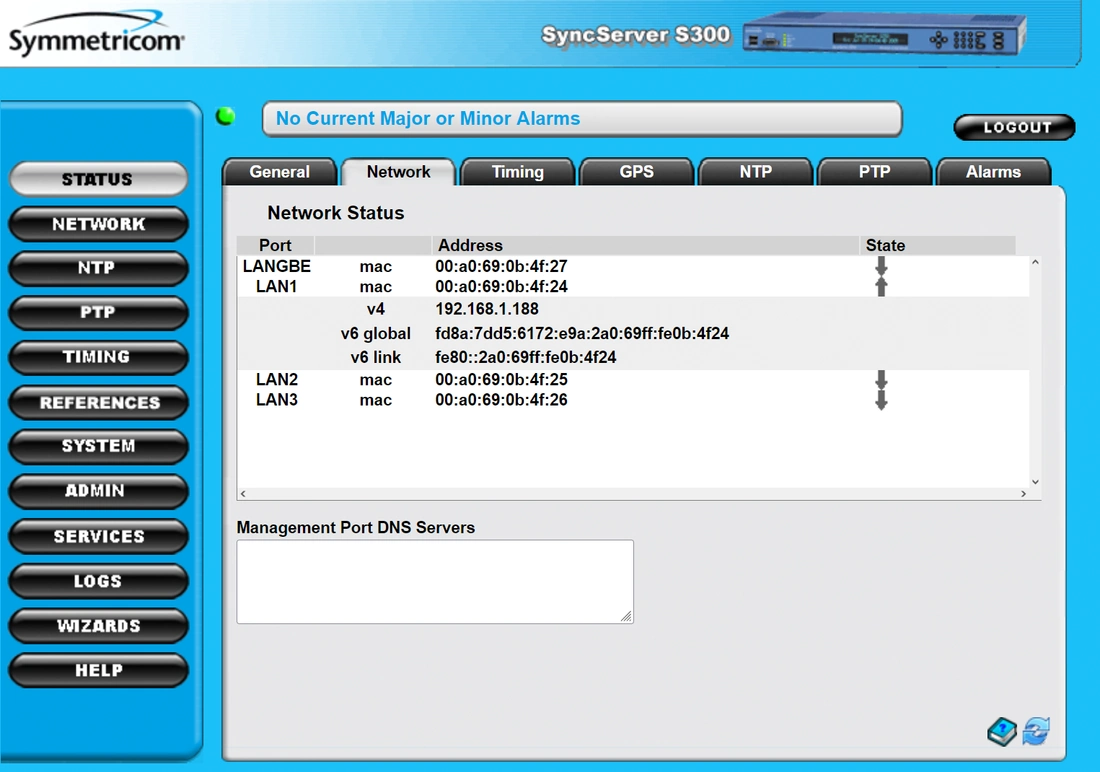Image resolution: width=1100 pixels, height=772 pixels.
Task: Go to the GPS tab
Action: (636, 172)
